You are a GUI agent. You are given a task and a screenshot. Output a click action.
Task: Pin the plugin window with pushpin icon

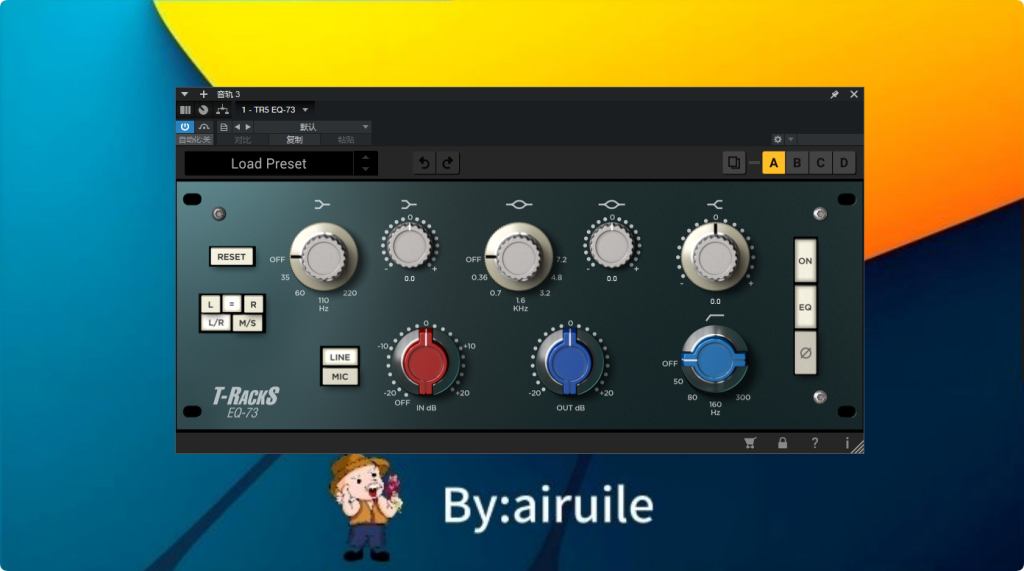[834, 95]
